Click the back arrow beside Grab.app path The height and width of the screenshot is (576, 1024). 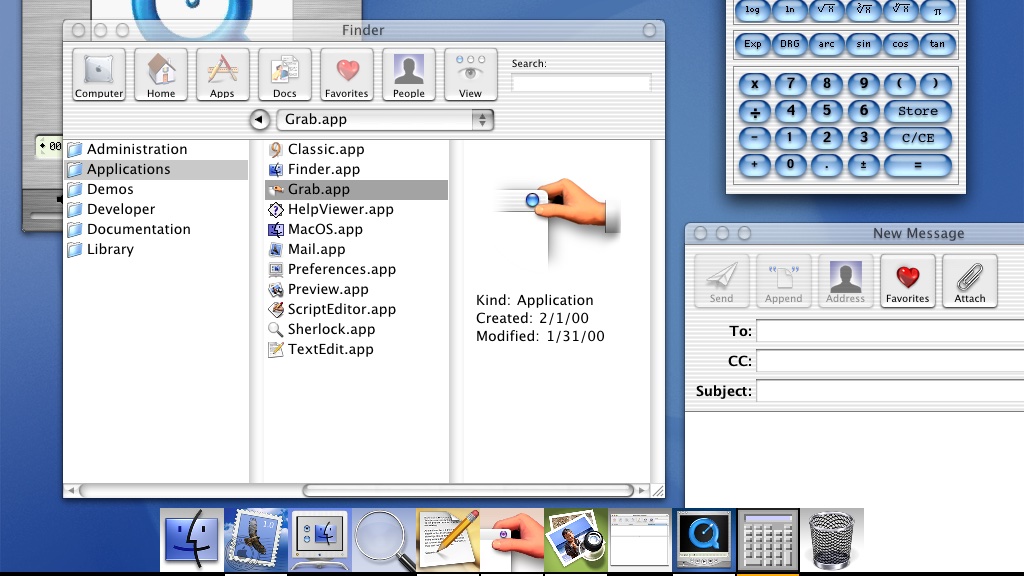259,120
